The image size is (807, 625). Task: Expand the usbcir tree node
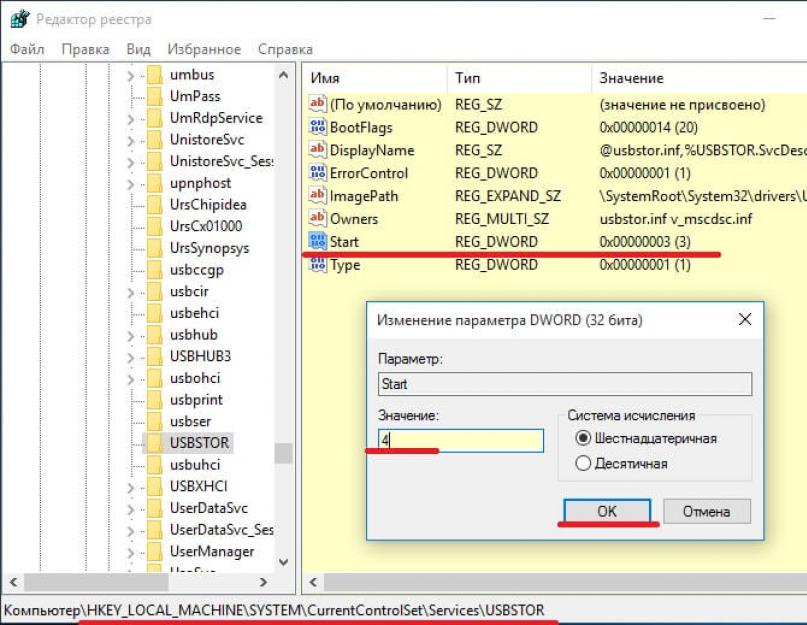pos(131,292)
